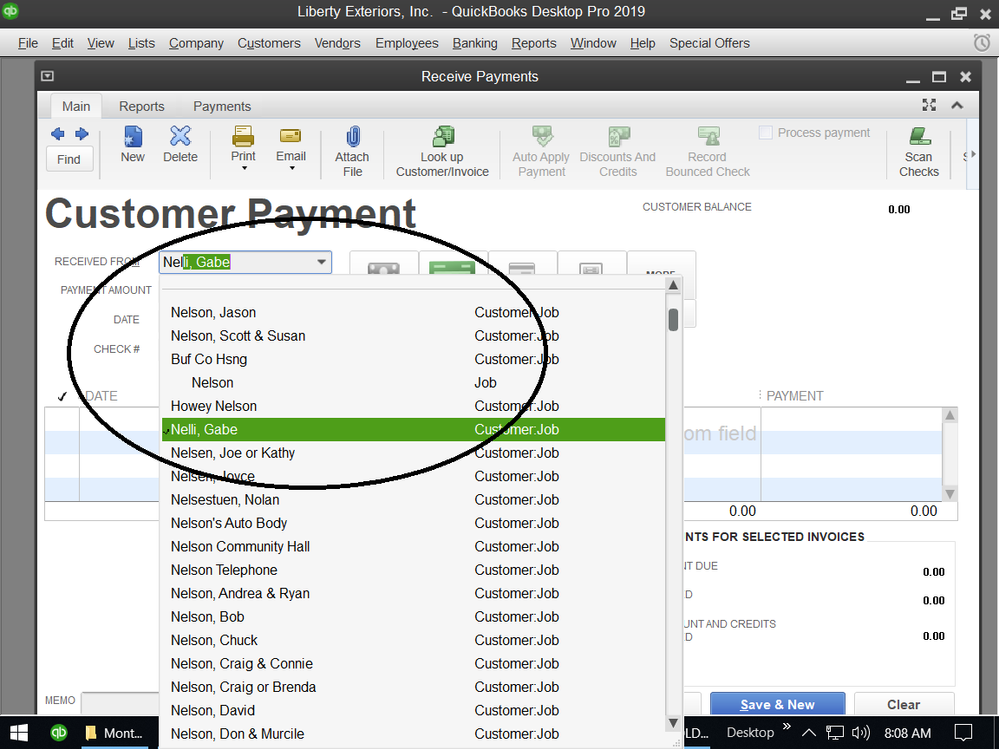Click the QuickBooks taskbar icon
999x749 pixels.
59,732
